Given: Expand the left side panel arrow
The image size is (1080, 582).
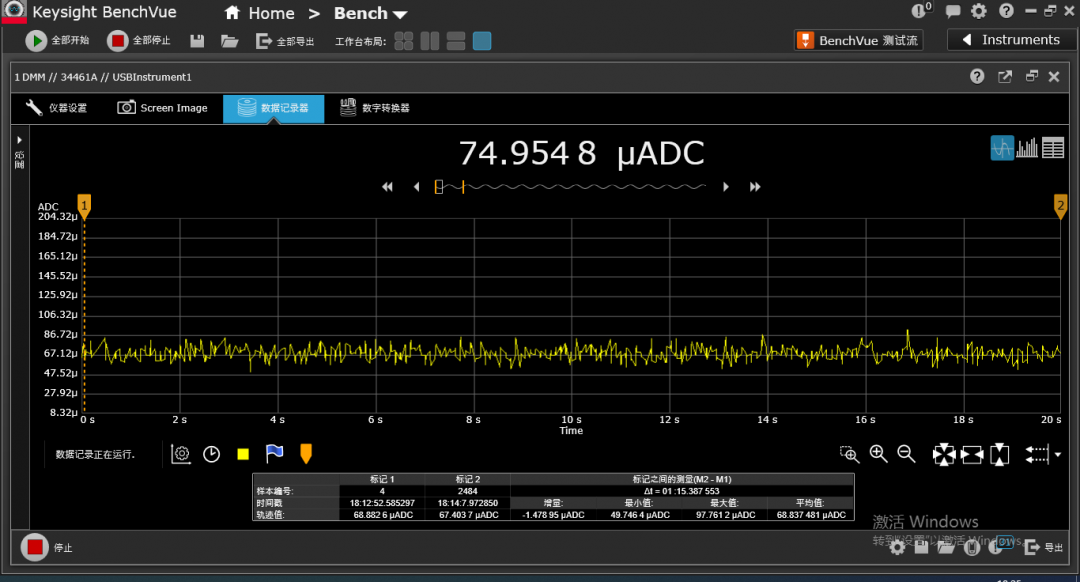Looking at the screenshot, I should [x=19, y=140].
